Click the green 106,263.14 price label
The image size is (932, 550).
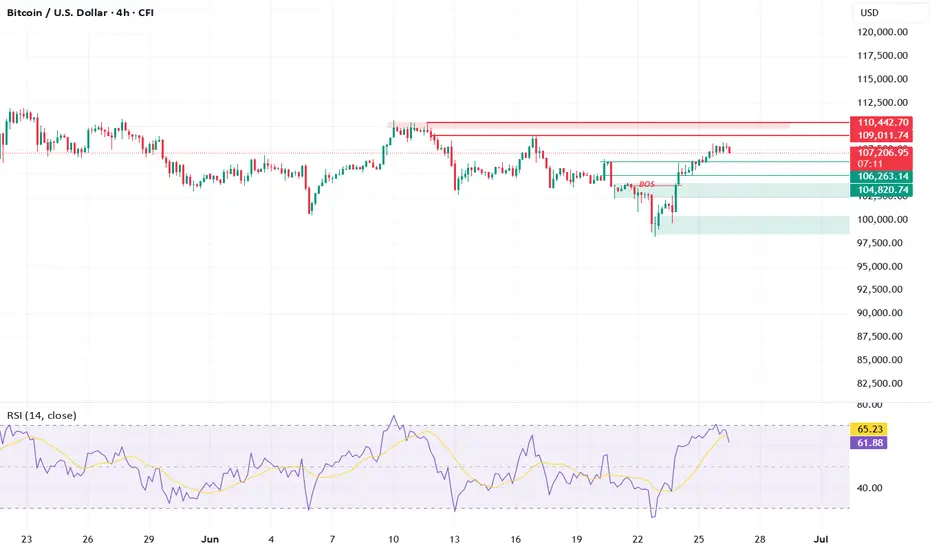(882, 177)
